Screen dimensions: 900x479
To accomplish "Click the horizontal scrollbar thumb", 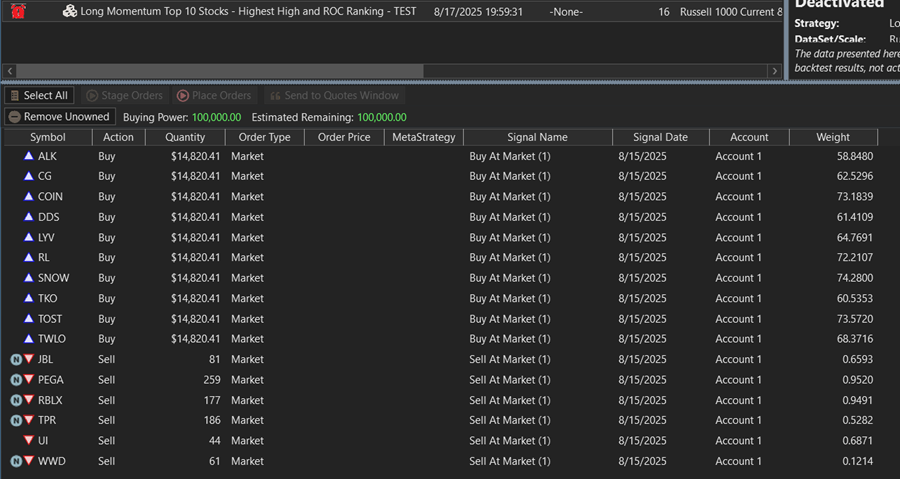I will tap(219, 71).
